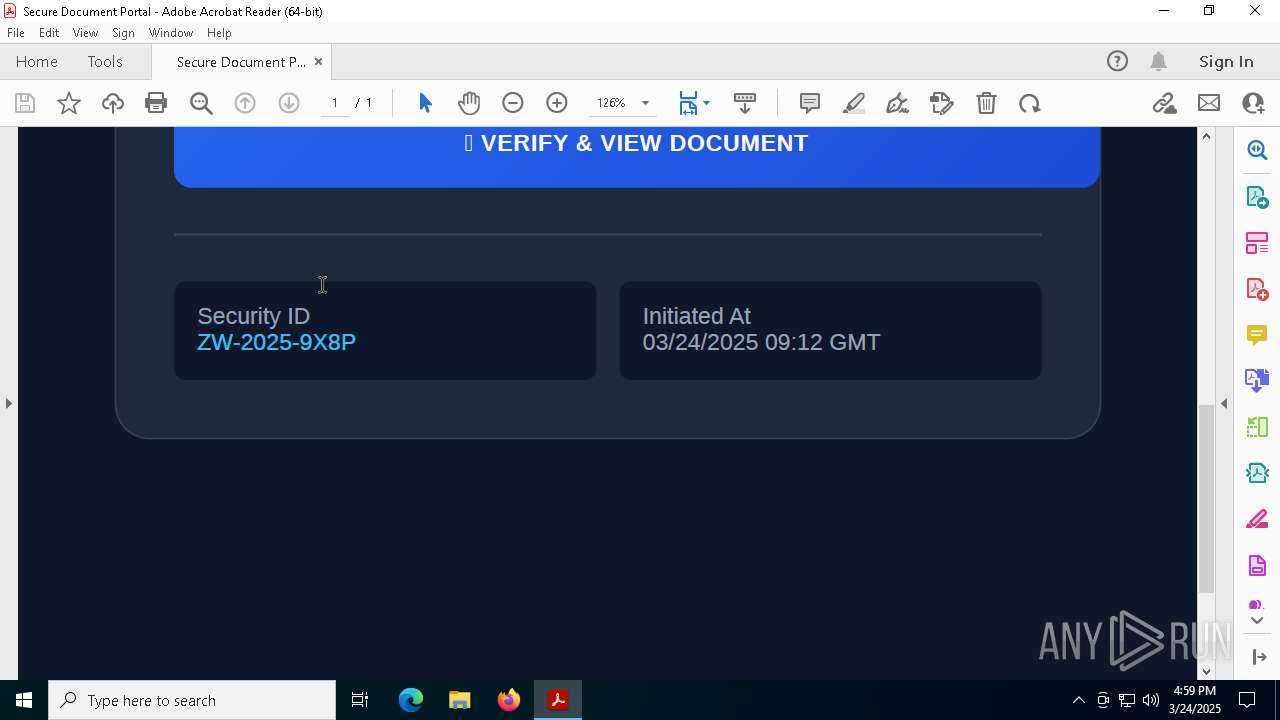Open the Sign pen tool
This screenshot has width=1280, height=720.
898,103
